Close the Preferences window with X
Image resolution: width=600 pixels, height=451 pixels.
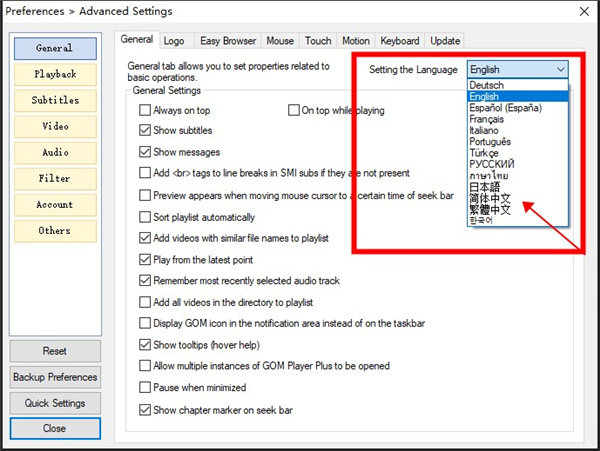579,11
